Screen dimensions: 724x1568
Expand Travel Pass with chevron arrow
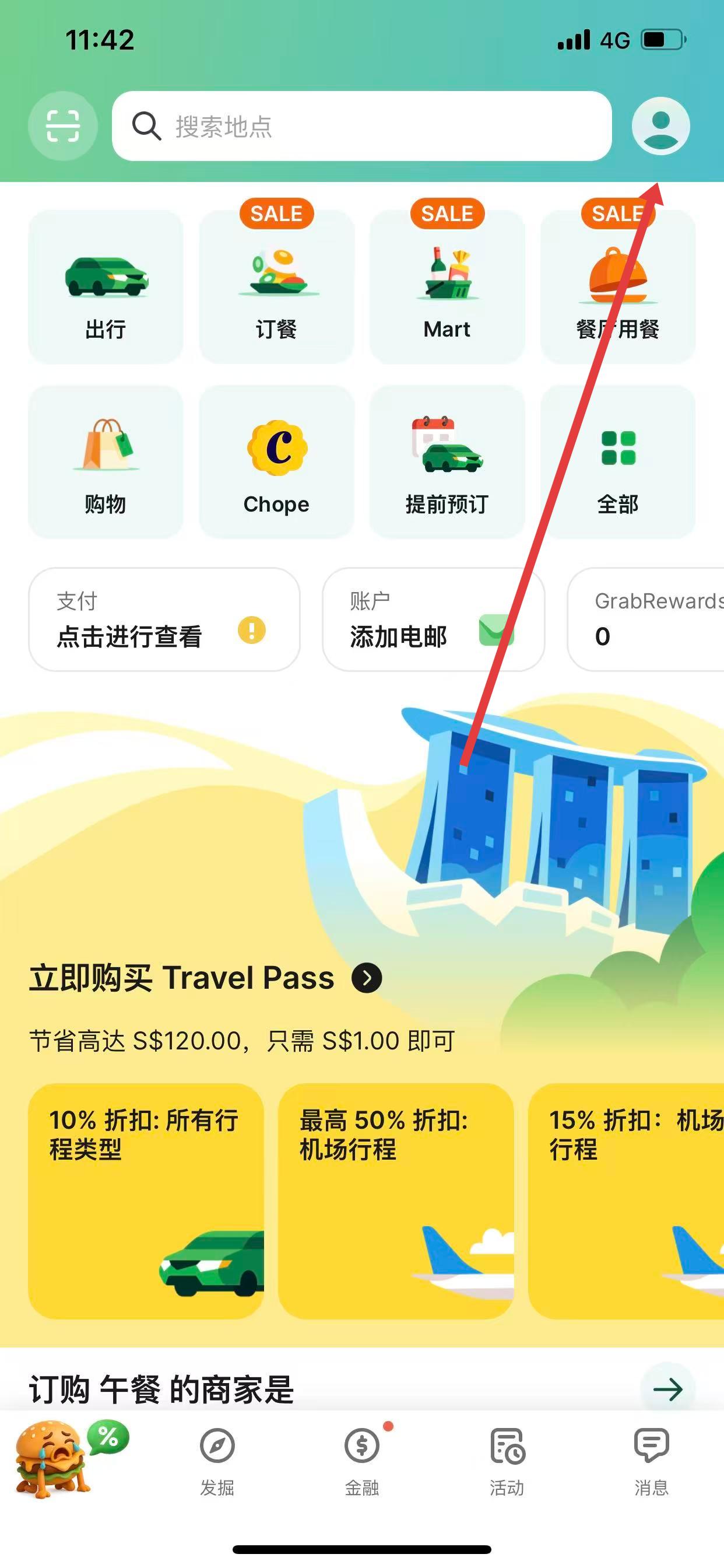(x=367, y=978)
